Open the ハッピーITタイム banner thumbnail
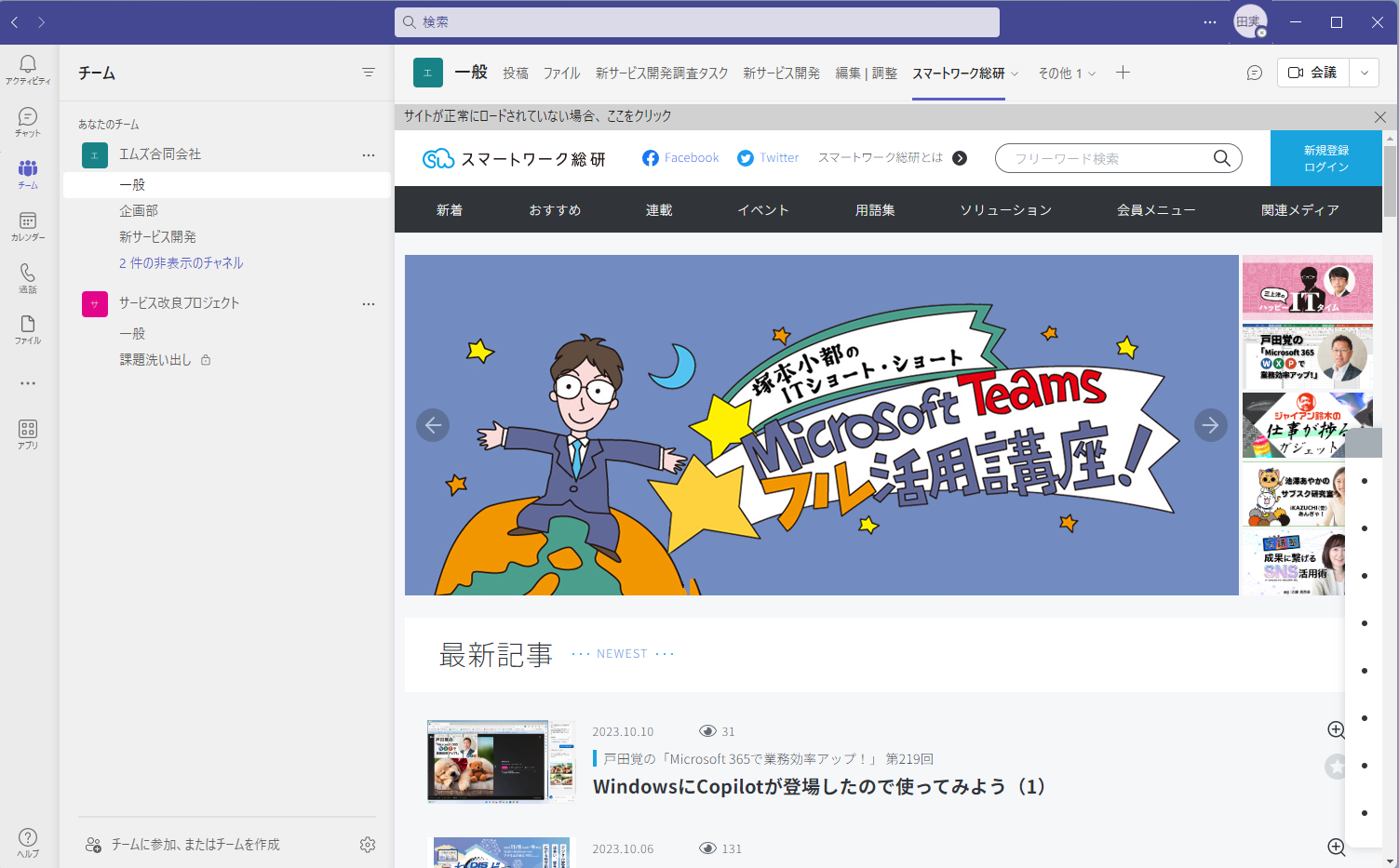This screenshot has width=1399, height=868. pos(1307,287)
